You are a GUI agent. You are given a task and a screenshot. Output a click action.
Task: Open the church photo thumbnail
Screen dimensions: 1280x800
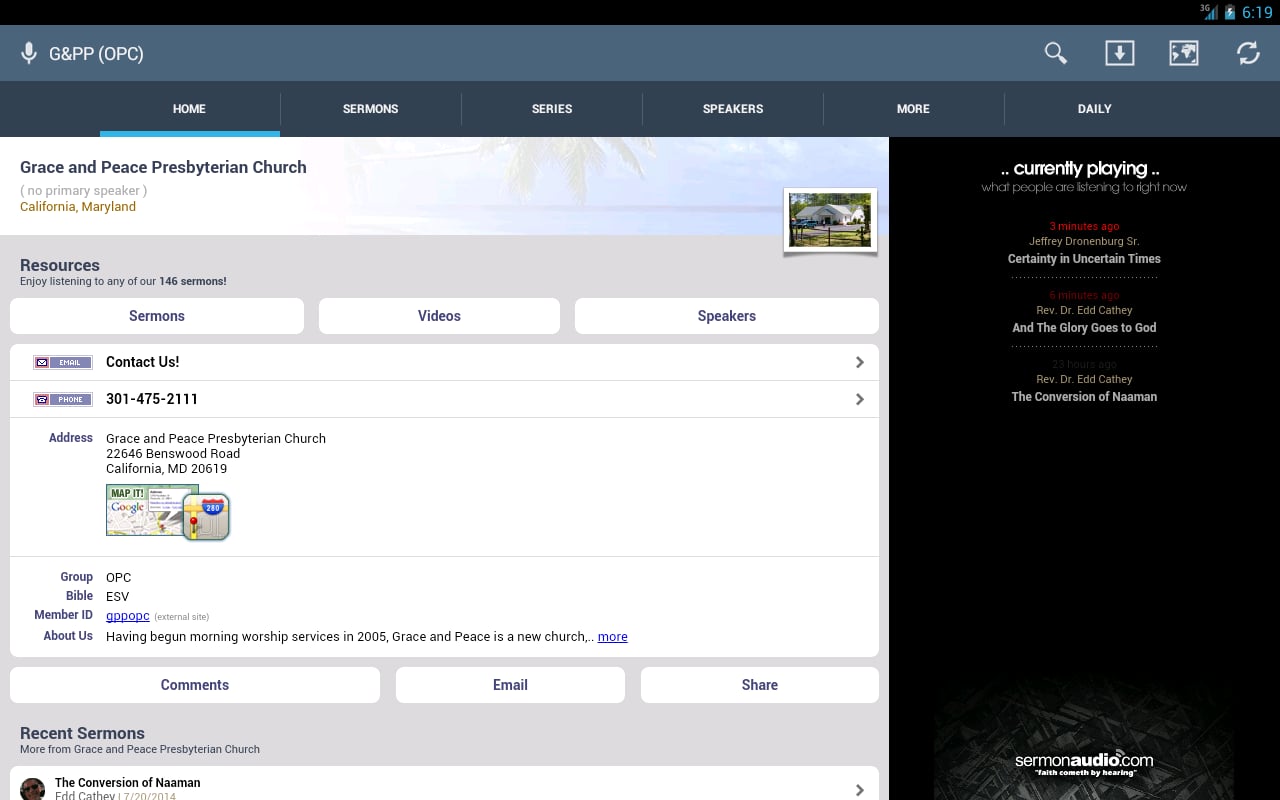pos(830,220)
